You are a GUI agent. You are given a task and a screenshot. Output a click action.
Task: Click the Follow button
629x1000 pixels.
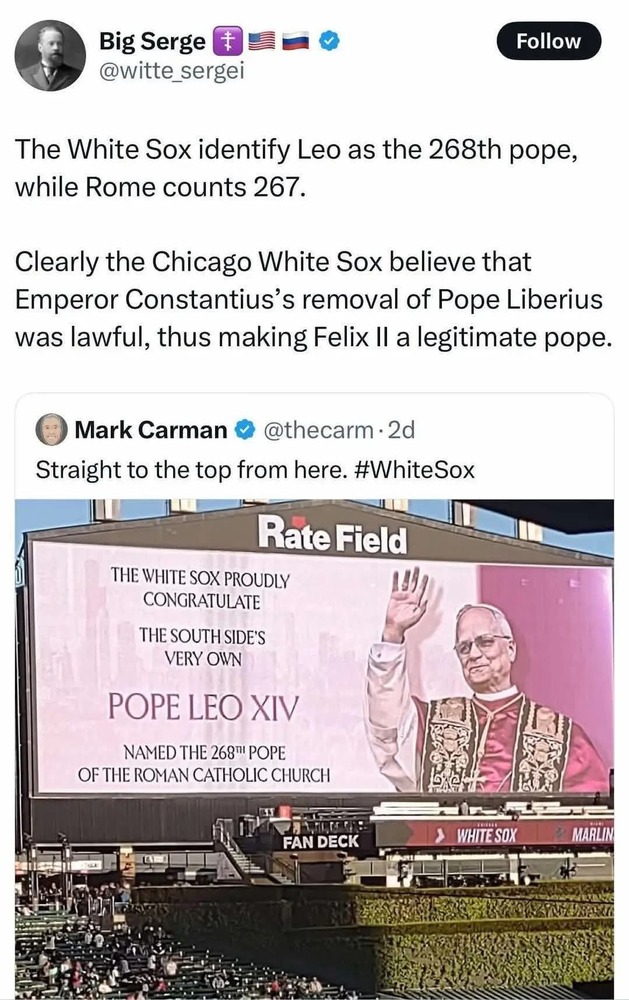pyautogui.click(x=549, y=41)
